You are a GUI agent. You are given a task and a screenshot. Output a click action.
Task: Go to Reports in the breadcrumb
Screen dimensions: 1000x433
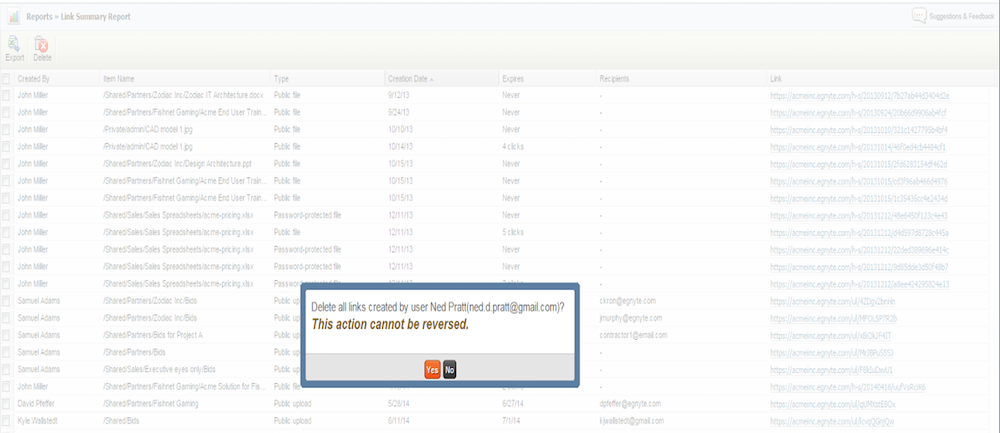click(40, 17)
